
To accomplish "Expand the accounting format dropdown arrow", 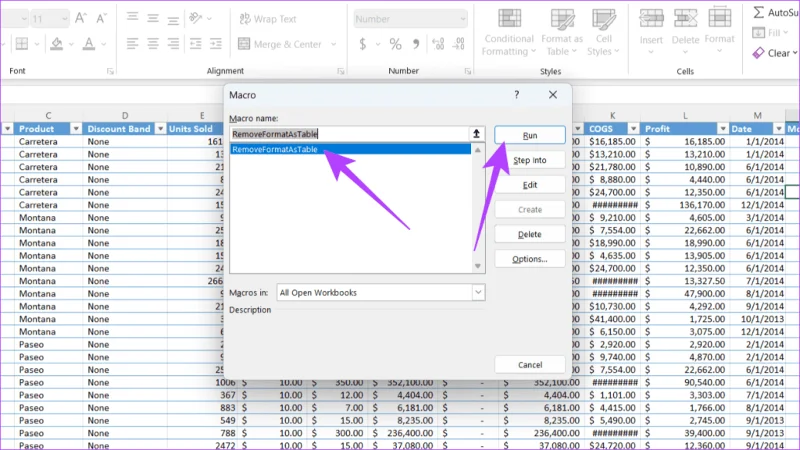I will [378, 44].
